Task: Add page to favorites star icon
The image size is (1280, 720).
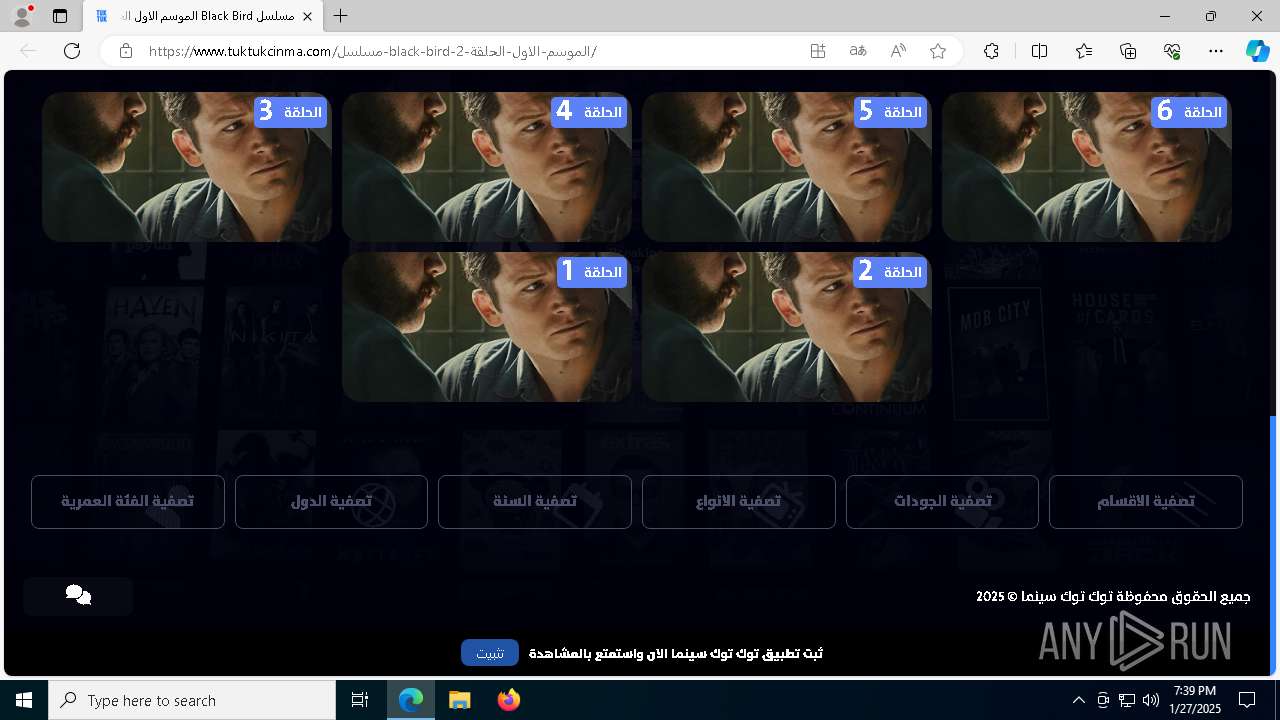Action: coord(938,51)
